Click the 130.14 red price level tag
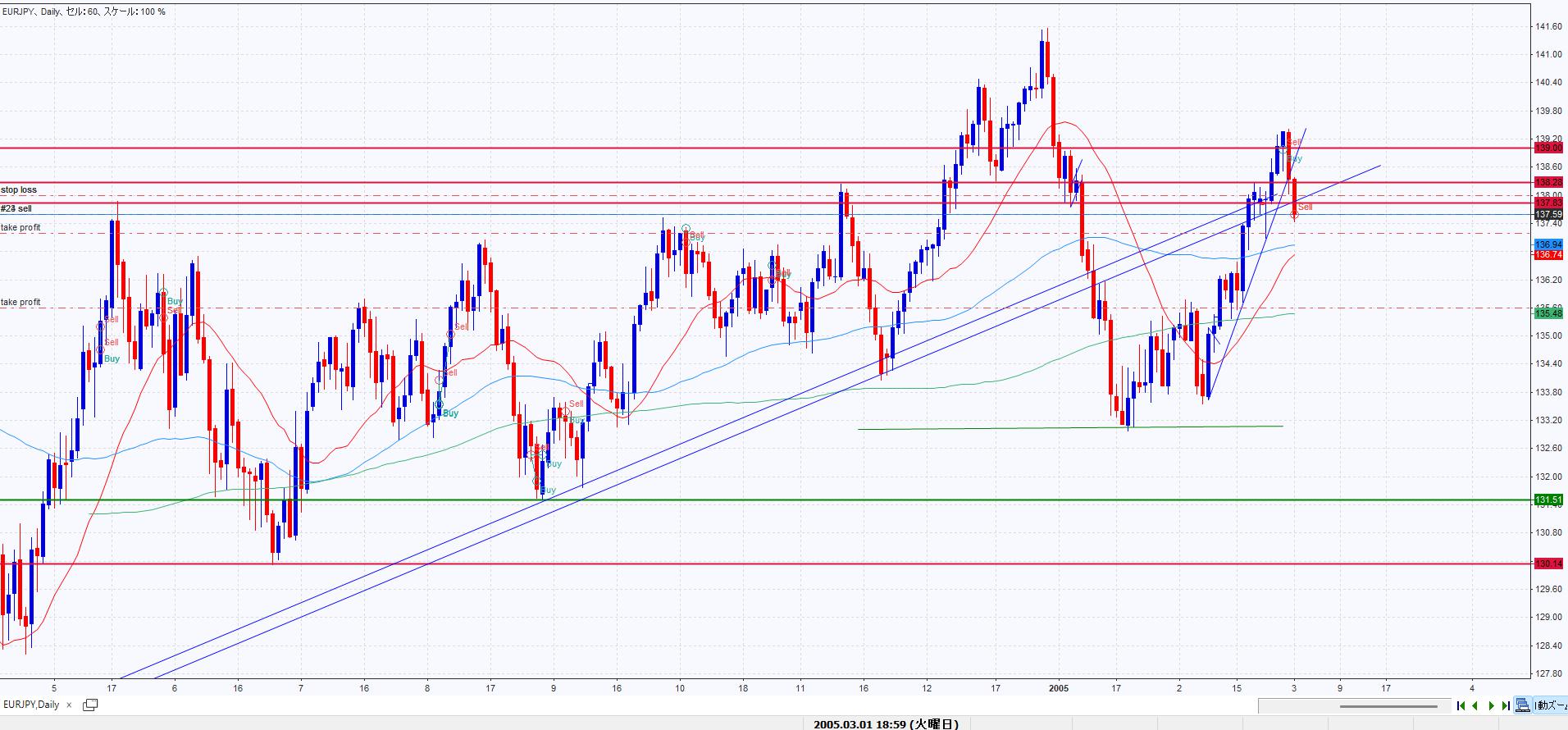 click(x=1548, y=563)
